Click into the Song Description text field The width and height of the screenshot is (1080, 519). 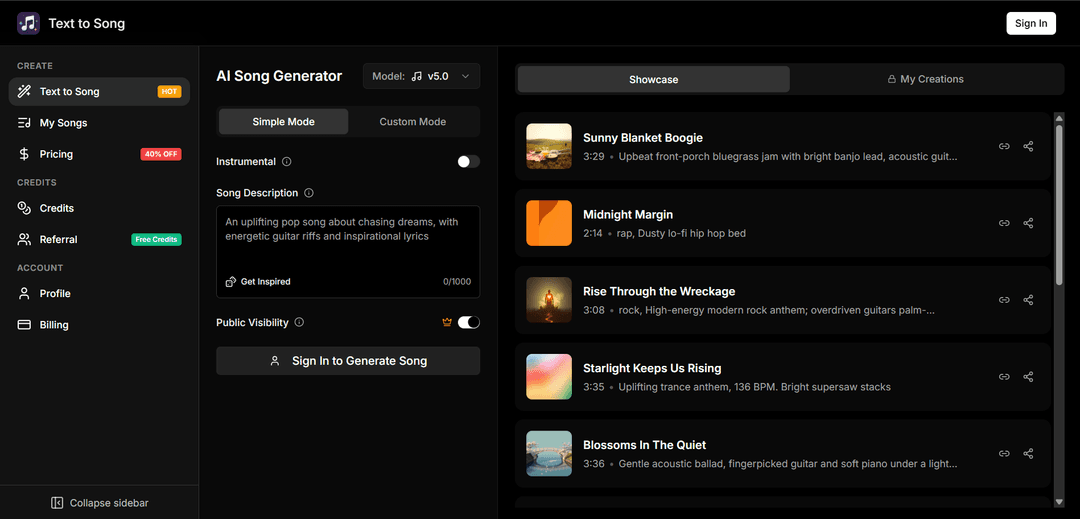click(347, 245)
